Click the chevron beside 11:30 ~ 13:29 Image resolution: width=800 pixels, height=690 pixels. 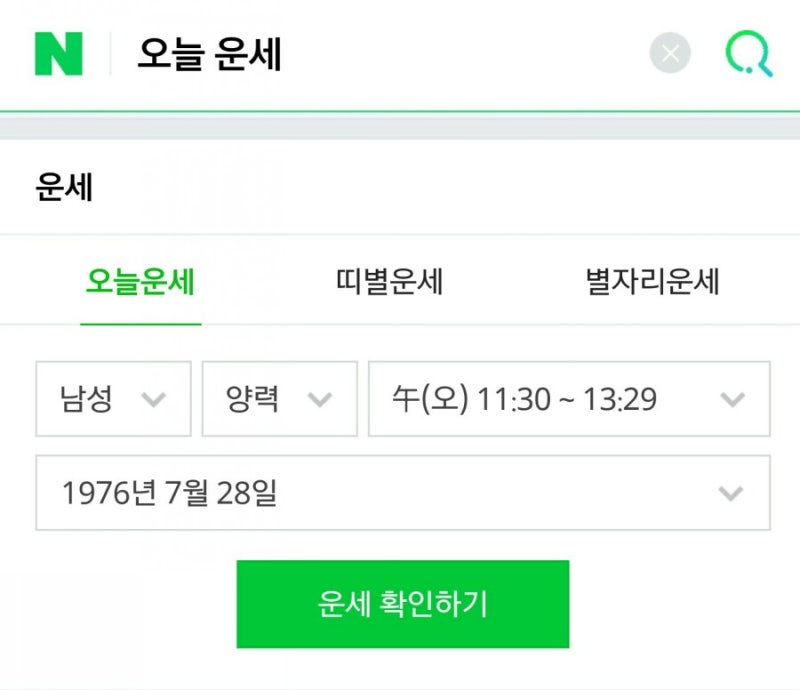click(733, 399)
